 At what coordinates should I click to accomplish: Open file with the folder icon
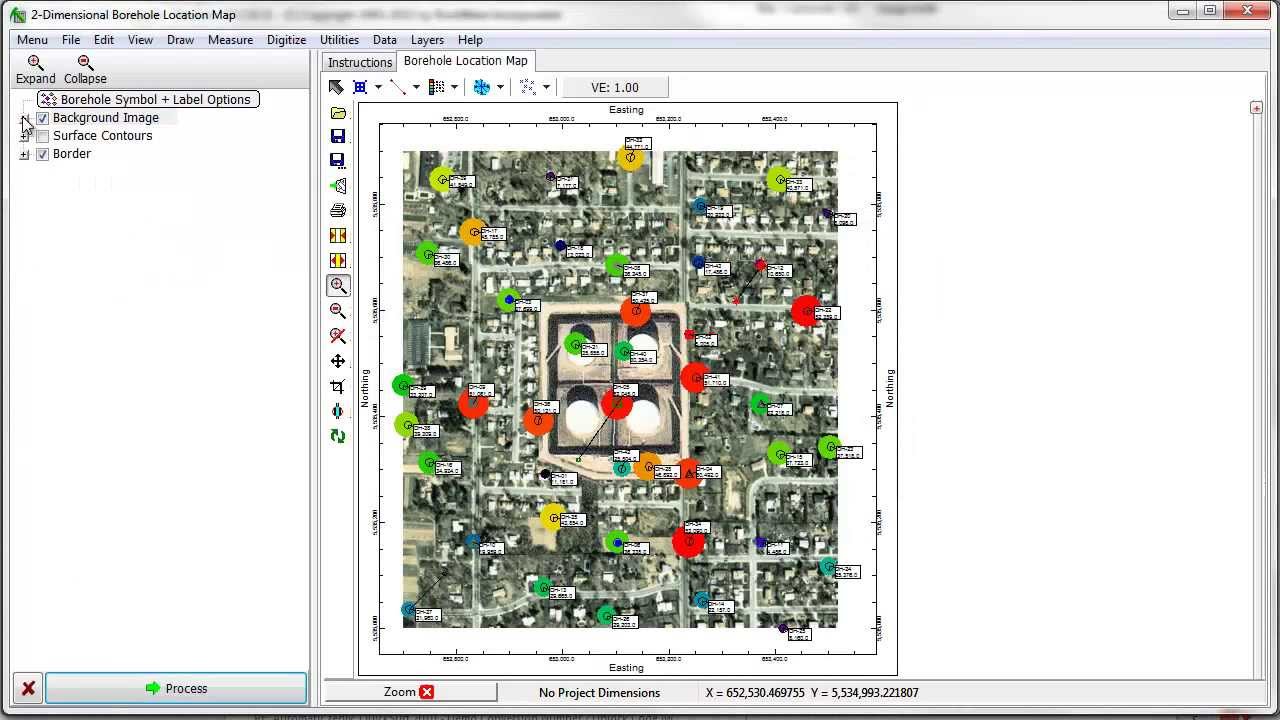point(338,112)
